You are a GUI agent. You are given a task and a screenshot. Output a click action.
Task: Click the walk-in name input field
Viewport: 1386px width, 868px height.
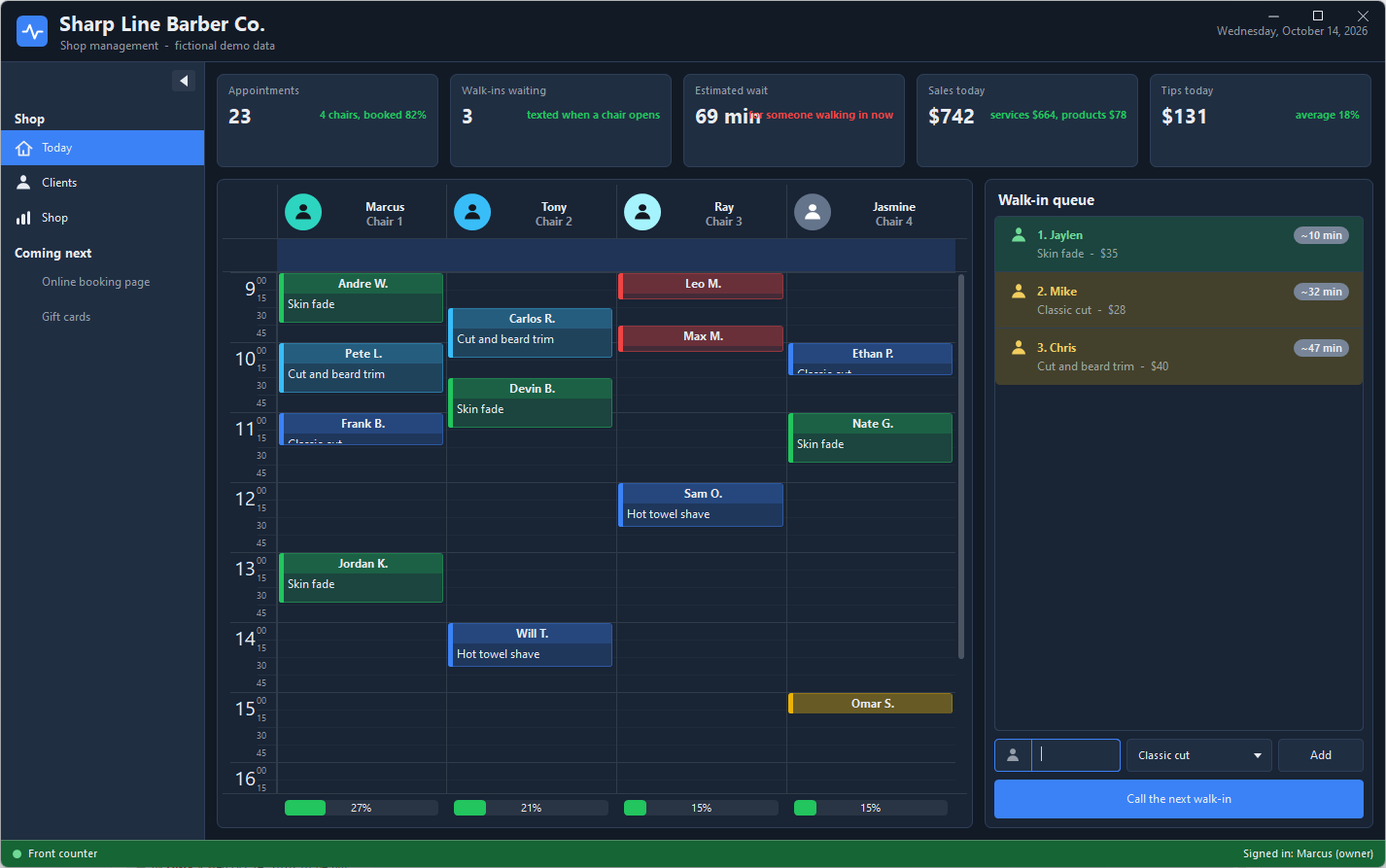(x=1075, y=755)
